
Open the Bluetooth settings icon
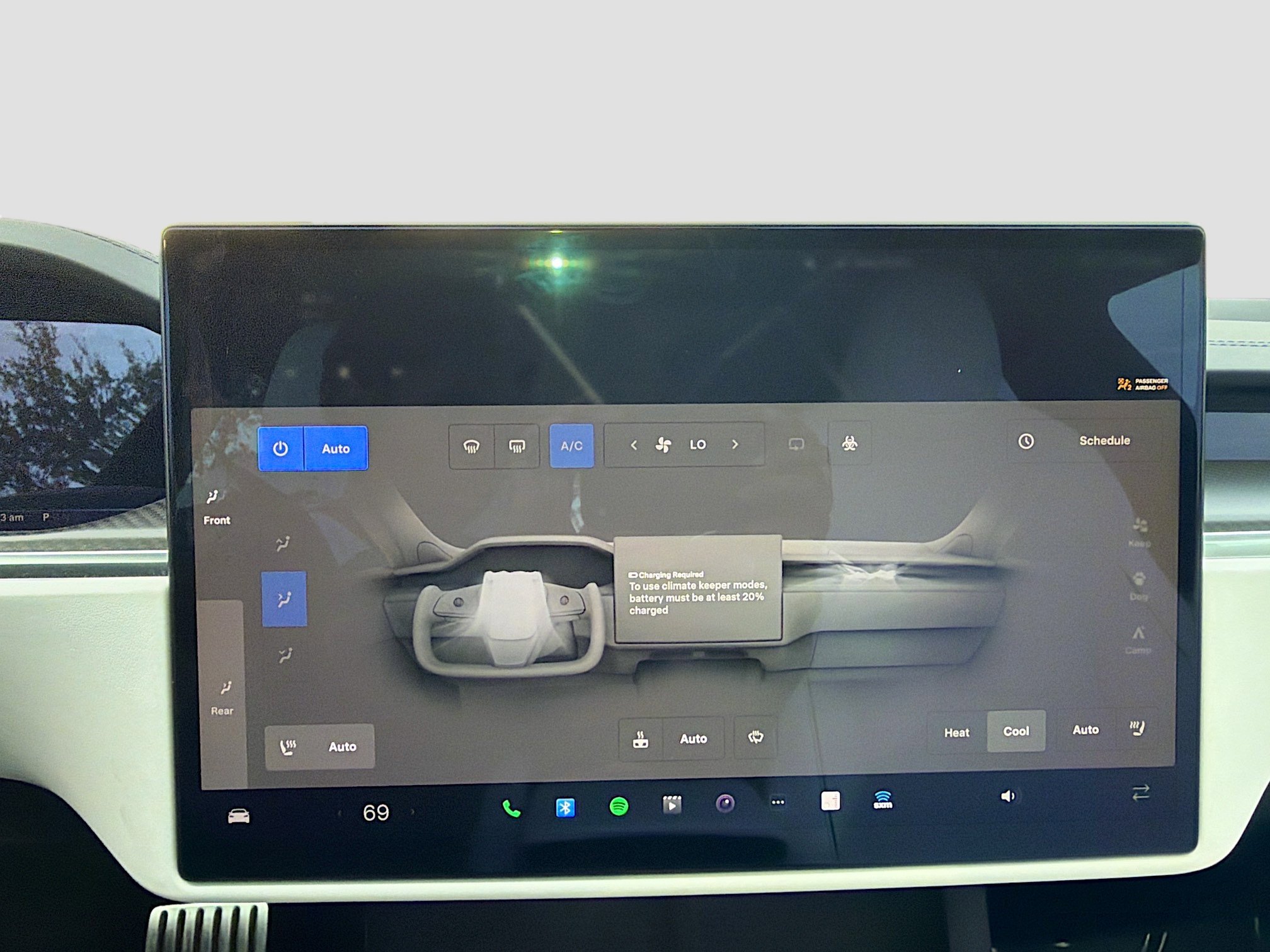point(565,807)
